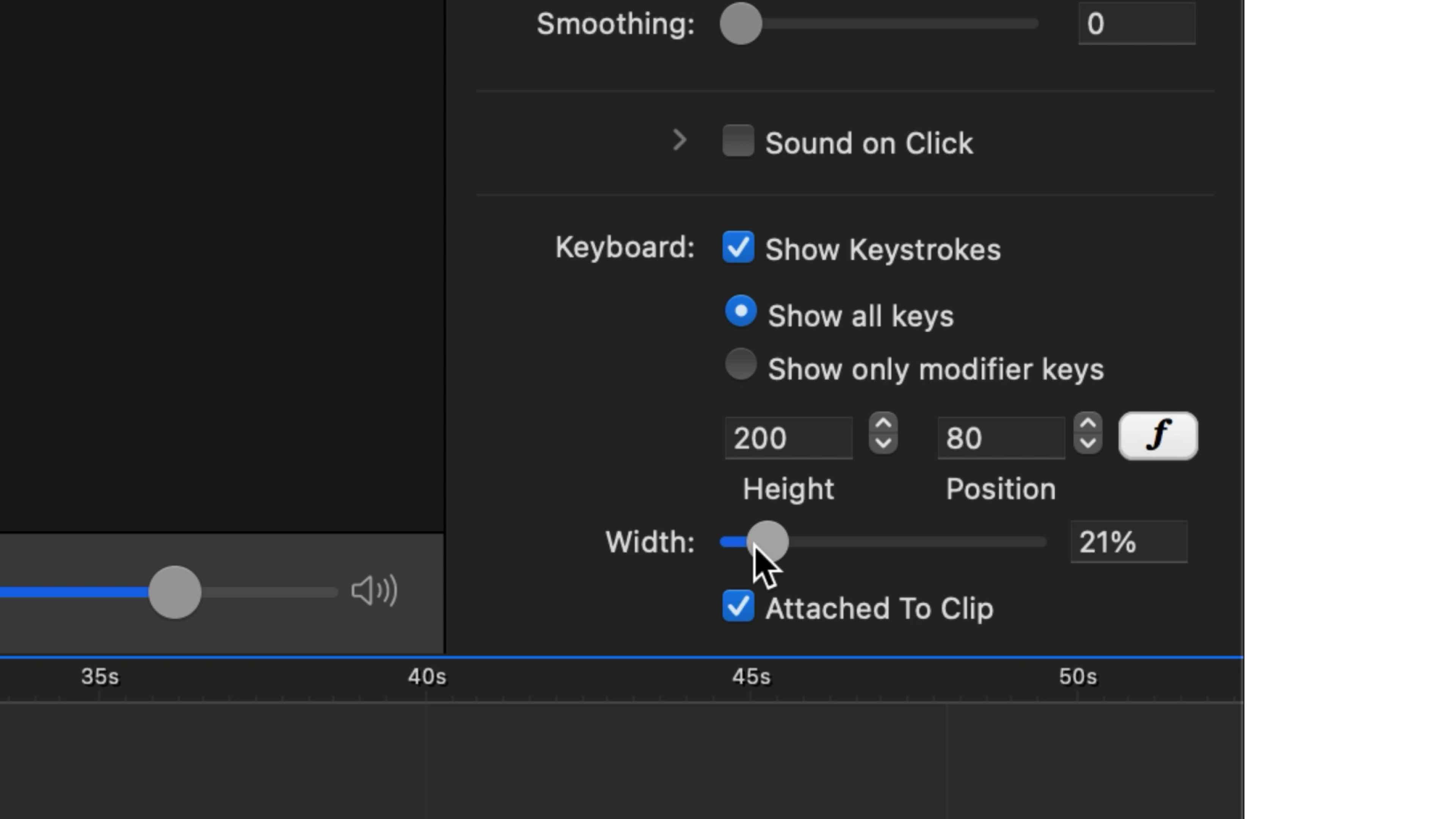Viewport: 1456px width, 819px height.
Task: Uncheck the Show Keystrokes checkbox
Action: (x=738, y=247)
